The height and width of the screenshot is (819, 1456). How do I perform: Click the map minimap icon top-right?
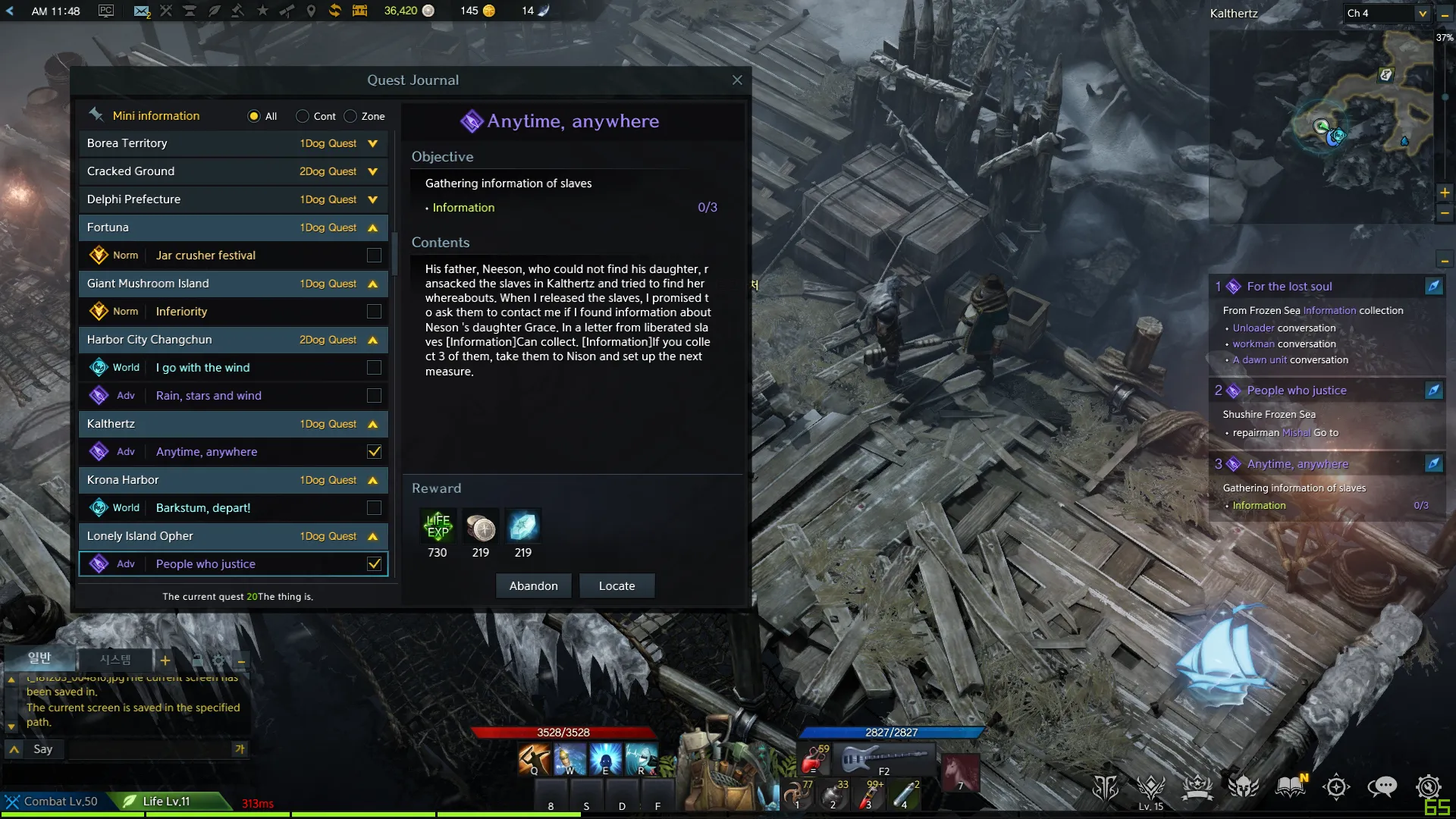[x=1388, y=75]
